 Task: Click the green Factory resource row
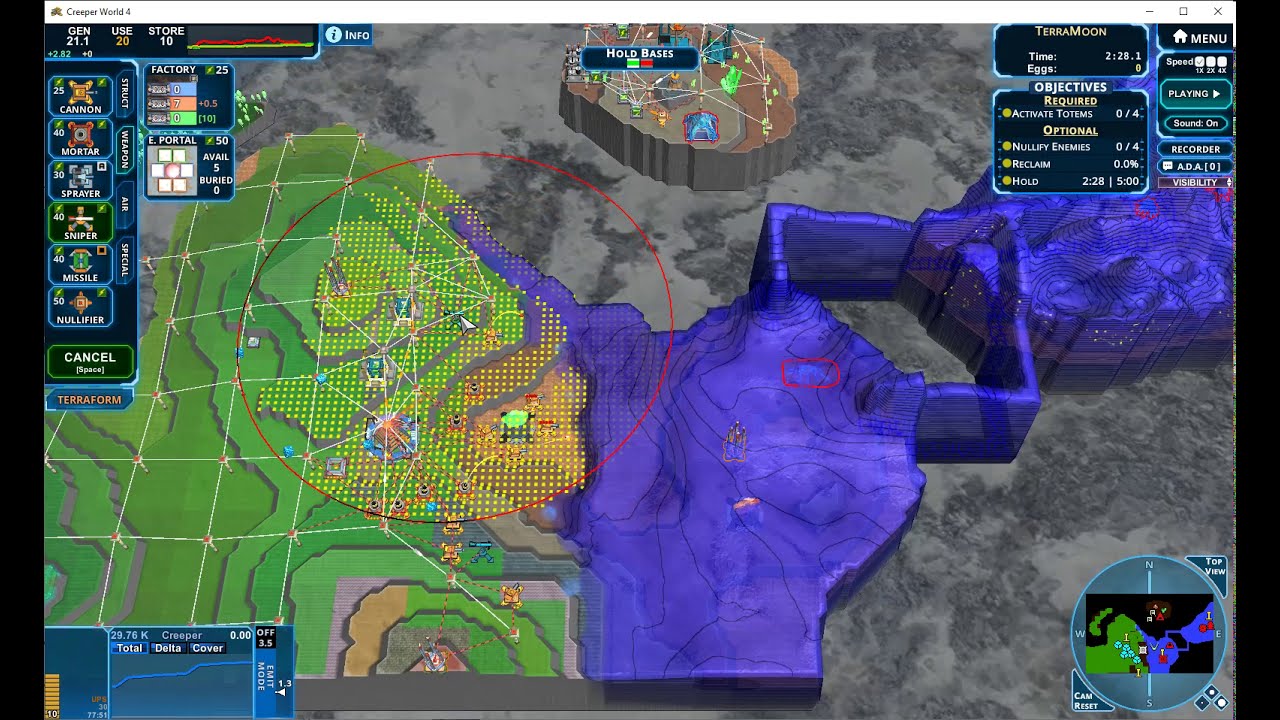click(174, 117)
